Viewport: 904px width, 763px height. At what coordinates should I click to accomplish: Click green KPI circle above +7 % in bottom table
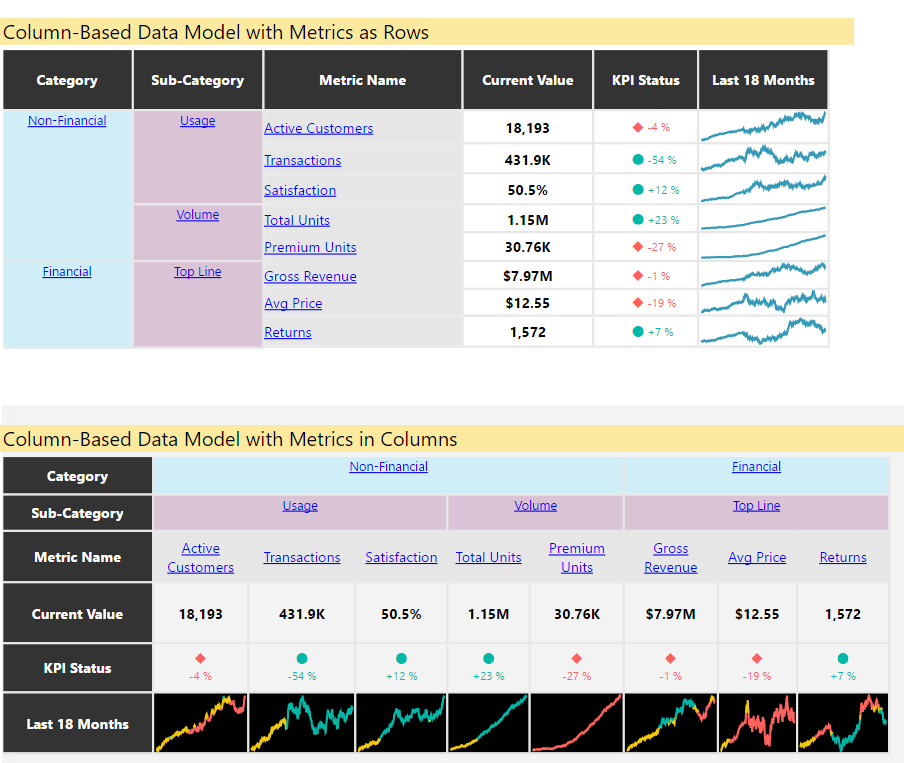(x=843, y=659)
